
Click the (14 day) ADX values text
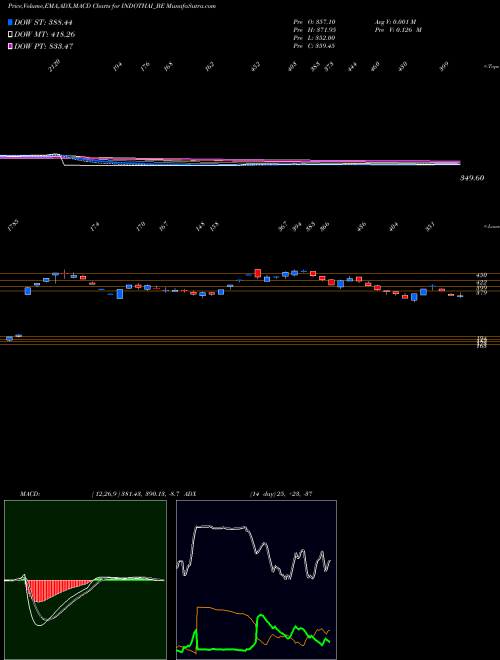(281, 493)
